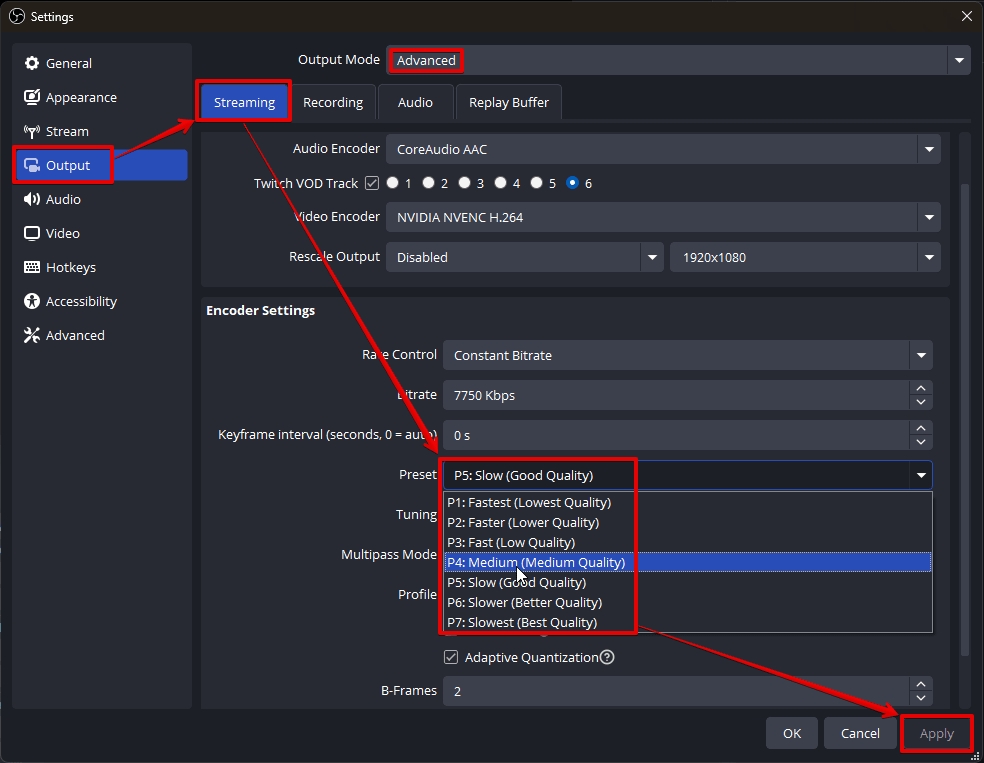Screen dimensions: 984x763
Task: Select Twitch VOD track 1
Action: (393, 183)
